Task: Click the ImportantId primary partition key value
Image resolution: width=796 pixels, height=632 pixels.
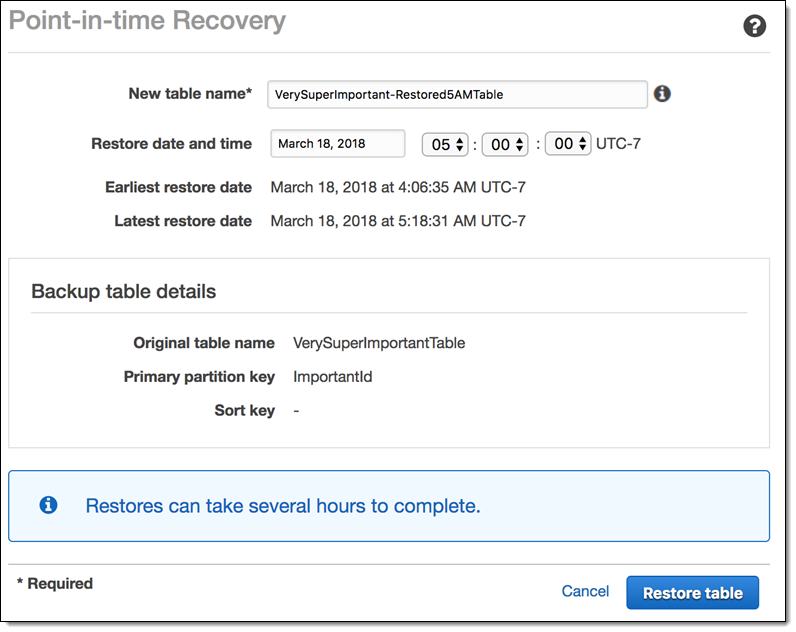Action: pos(333,377)
